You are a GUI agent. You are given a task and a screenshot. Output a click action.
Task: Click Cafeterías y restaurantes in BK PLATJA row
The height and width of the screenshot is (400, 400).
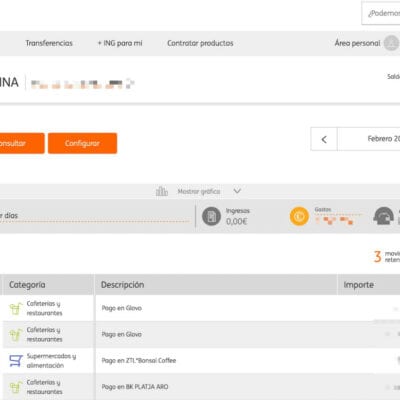coord(44,387)
